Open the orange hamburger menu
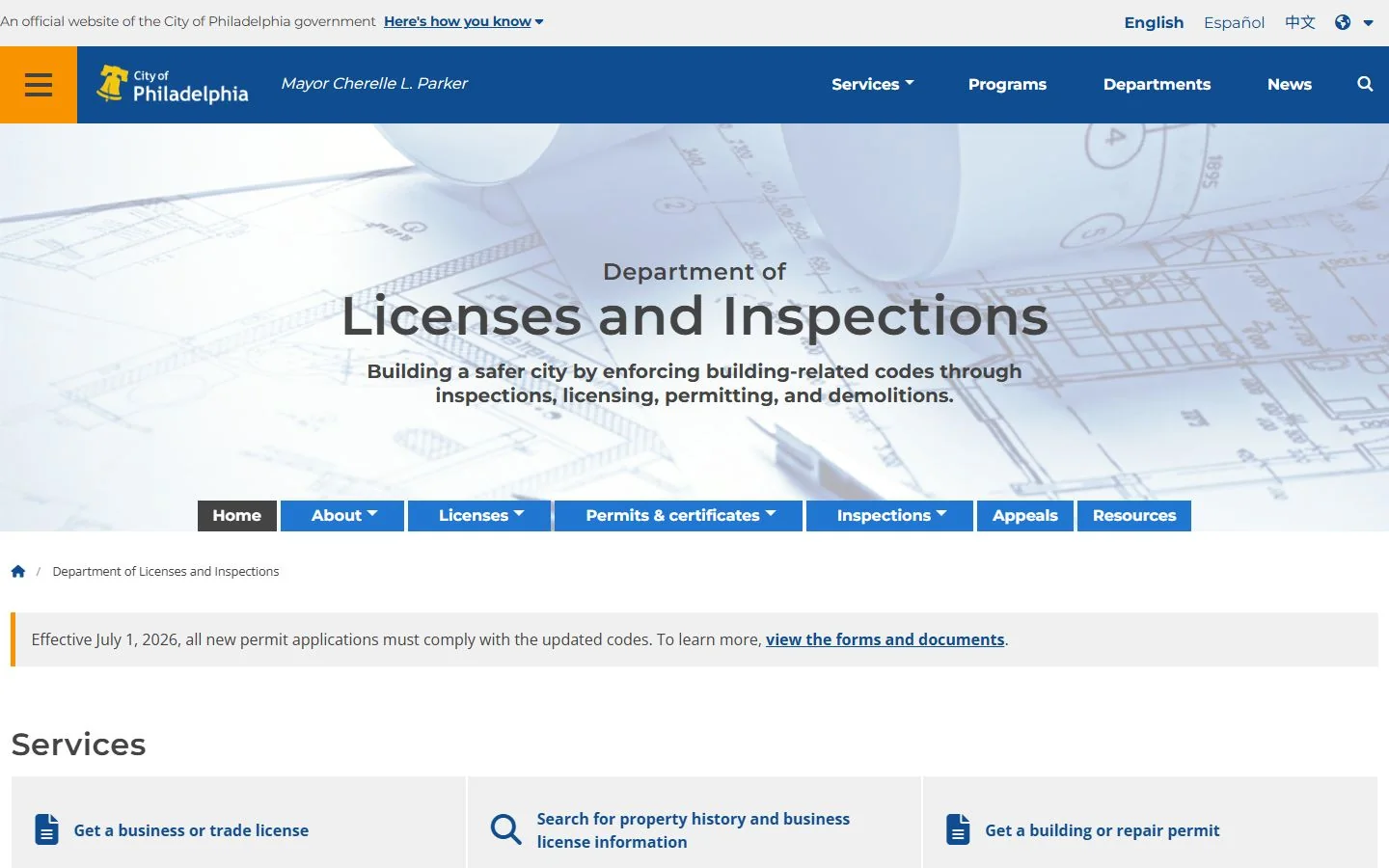The image size is (1389, 868). pyautogui.click(x=39, y=85)
